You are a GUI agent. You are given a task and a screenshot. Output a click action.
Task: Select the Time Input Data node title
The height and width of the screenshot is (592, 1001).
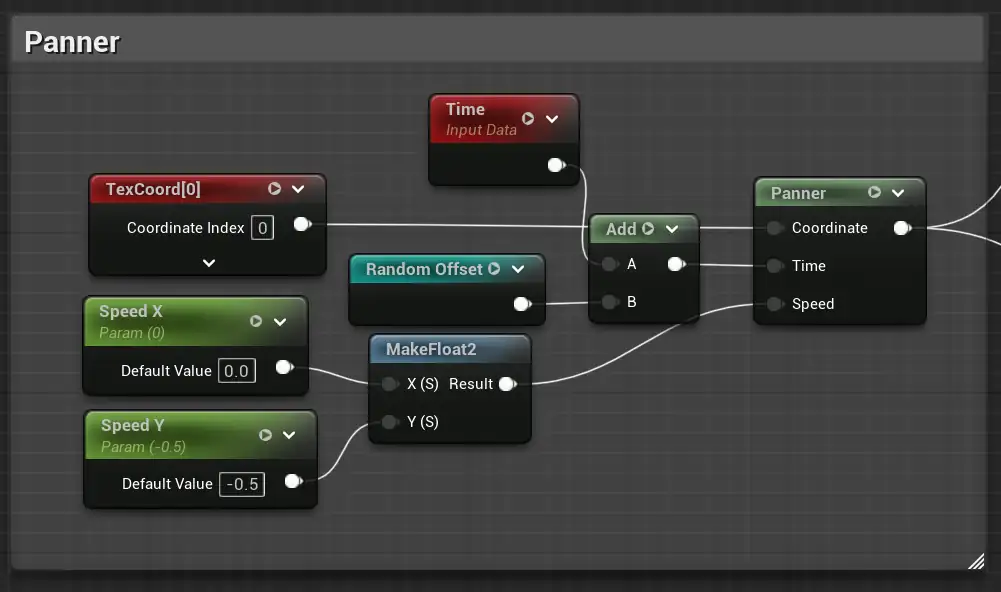[465, 109]
